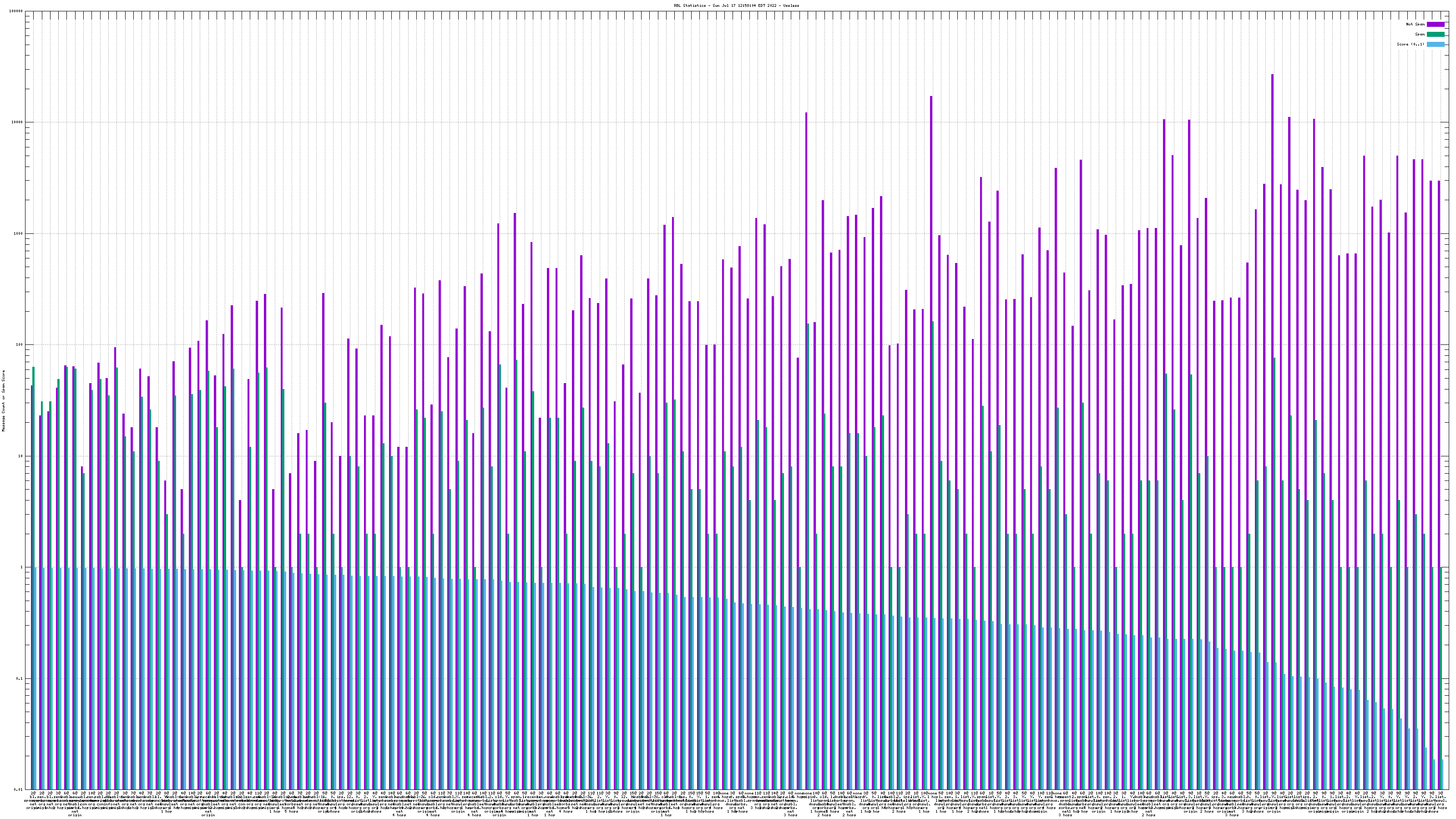Click the 0.01 y-axis tick label
1456x819 pixels.
click(19, 789)
